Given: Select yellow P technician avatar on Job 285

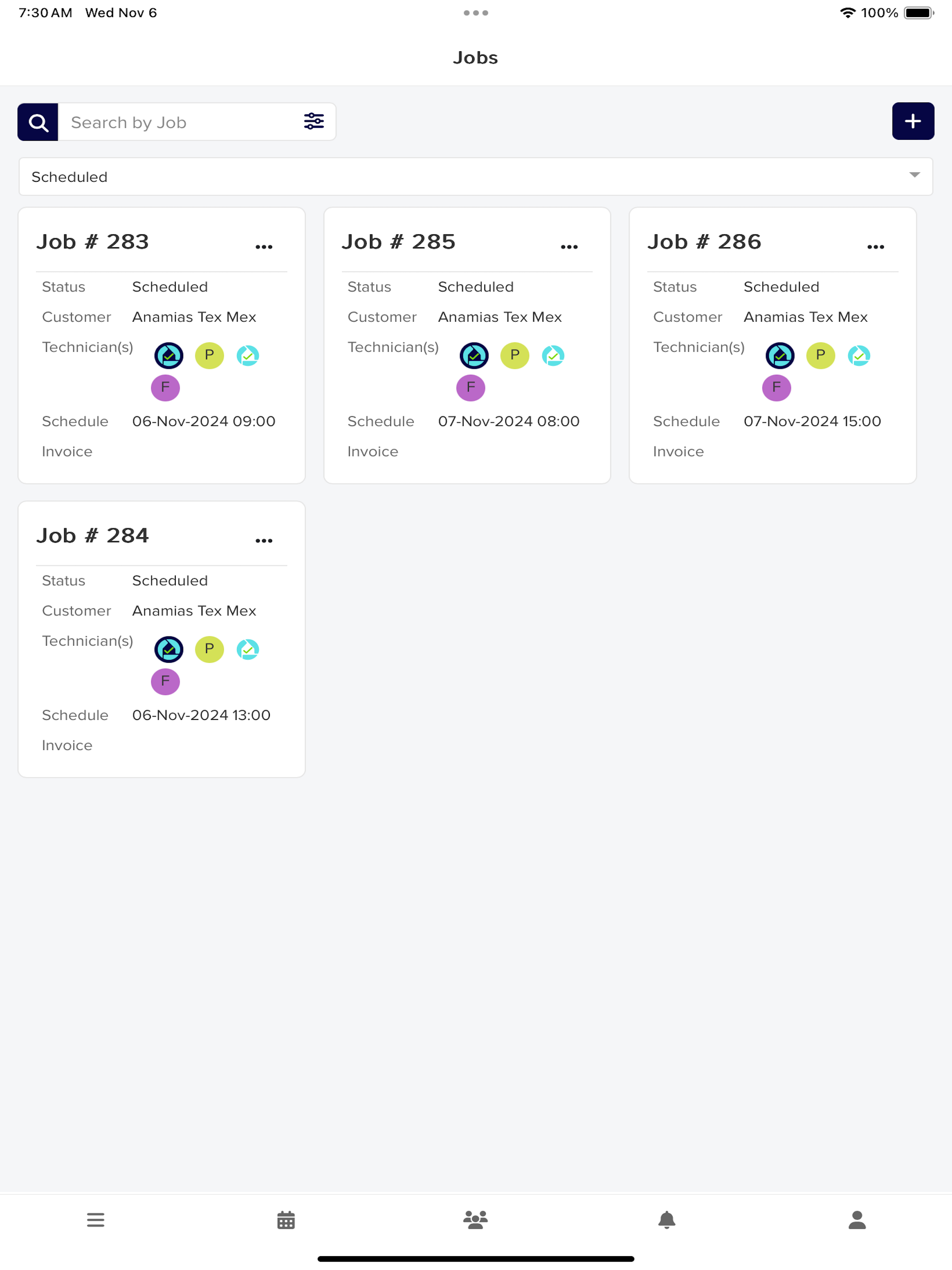Looking at the screenshot, I should (x=515, y=355).
